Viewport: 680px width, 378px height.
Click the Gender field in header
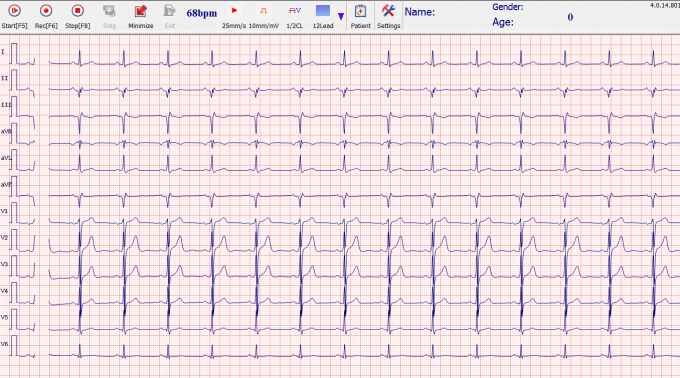coord(507,7)
